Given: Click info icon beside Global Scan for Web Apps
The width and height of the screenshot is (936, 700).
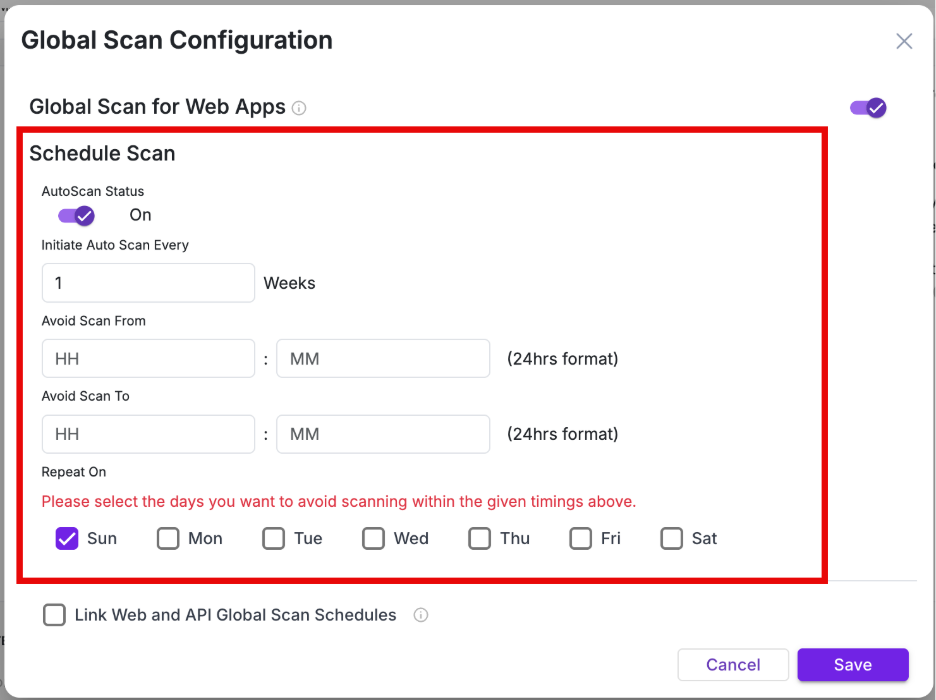Looking at the screenshot, I should click(299, 108).
